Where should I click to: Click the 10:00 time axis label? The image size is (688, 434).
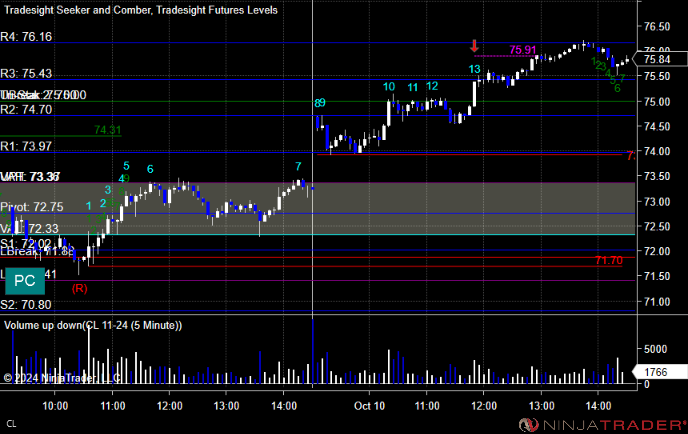click(55, 406)
